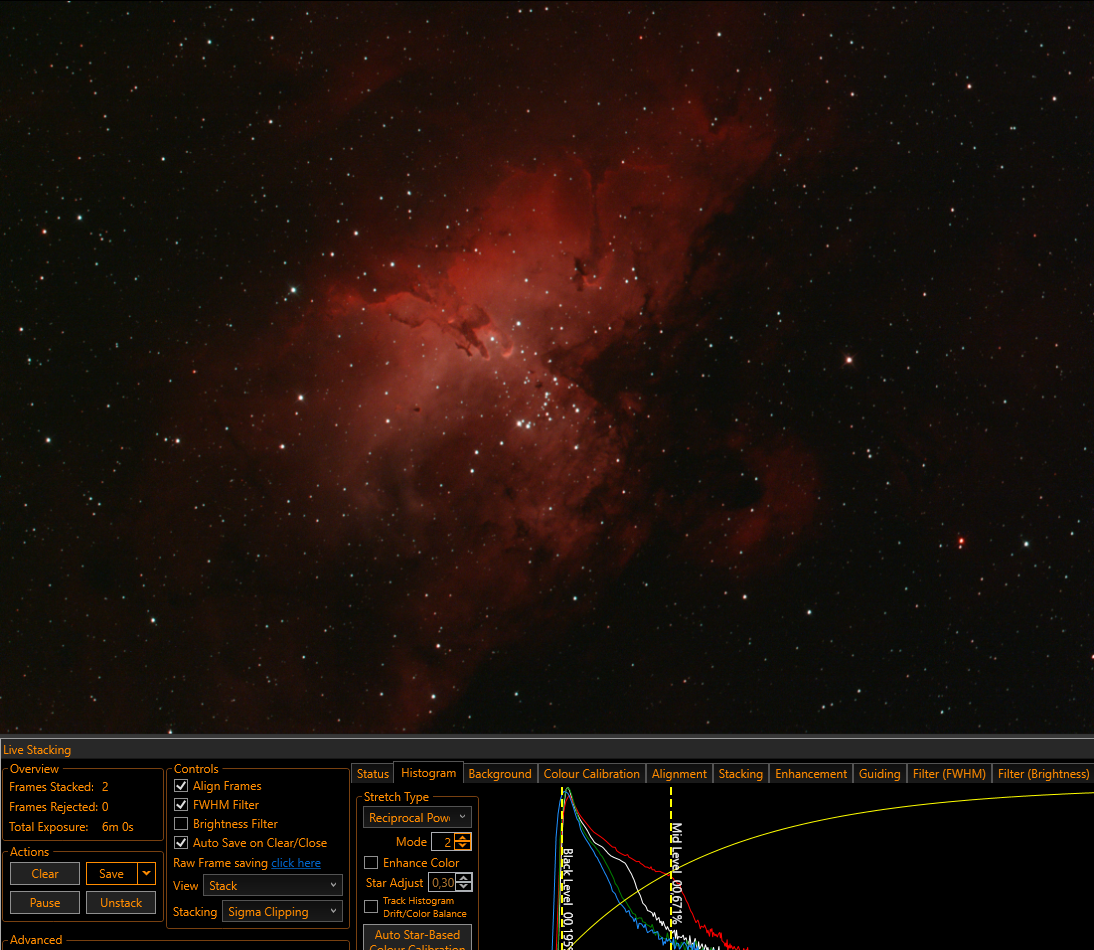The height and width of the screenshot is (950, 1094).
Task: Click the Save button
Action: click(x=112, y=873)
